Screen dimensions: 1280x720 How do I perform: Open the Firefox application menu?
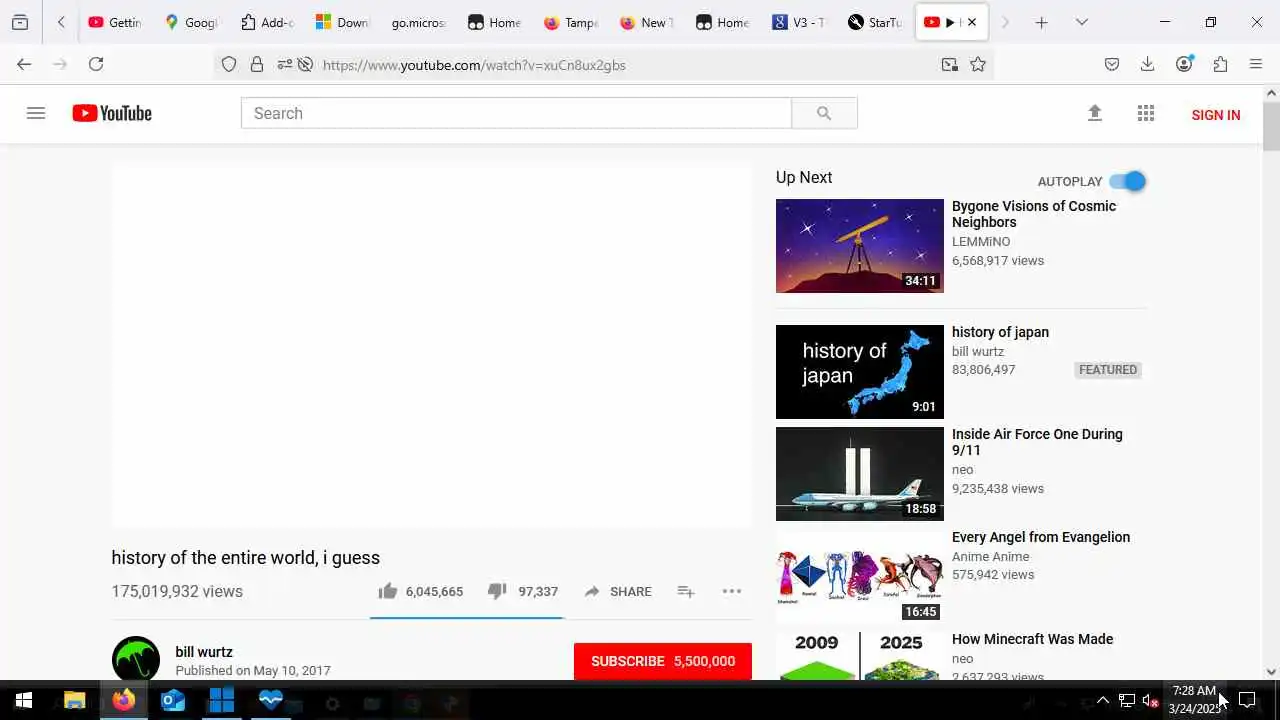tap(1256, 64)
